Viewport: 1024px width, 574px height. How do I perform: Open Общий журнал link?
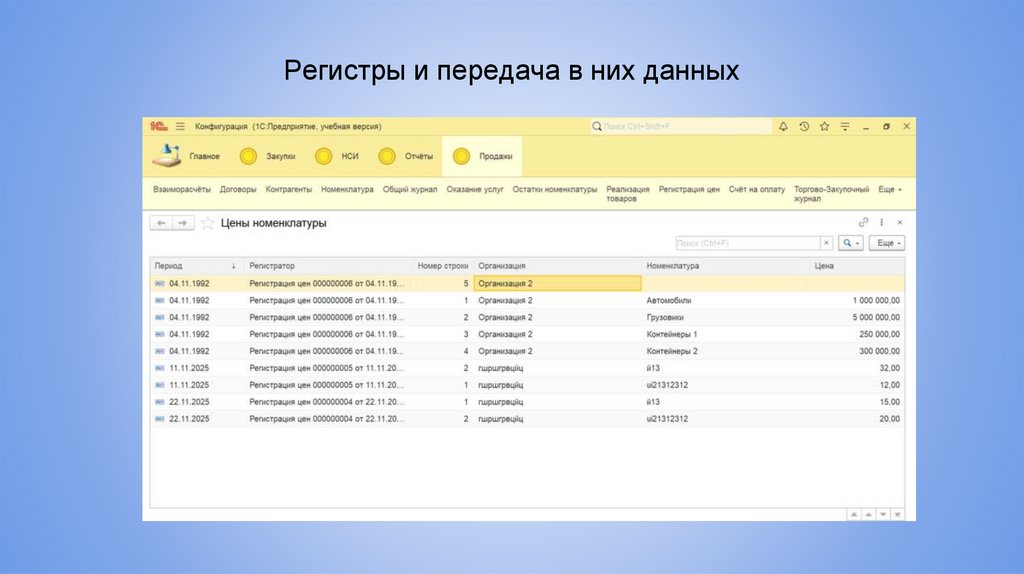(409, 189)
